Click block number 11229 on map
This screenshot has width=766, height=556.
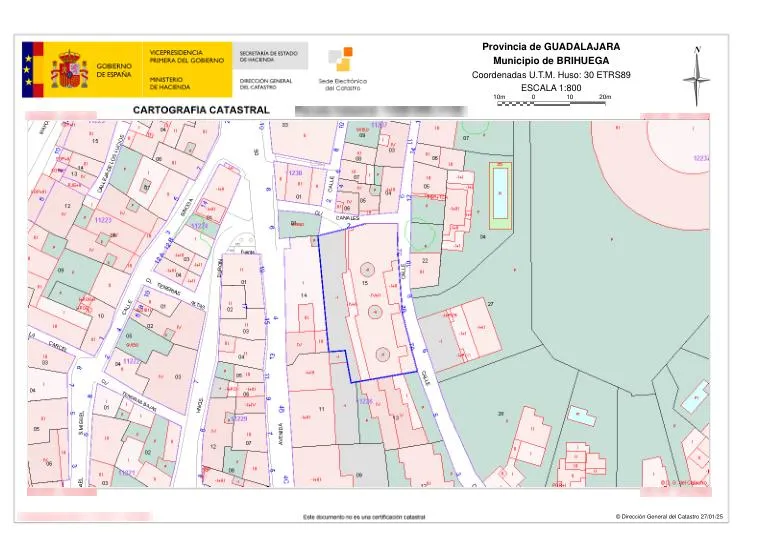pos(239,419)
